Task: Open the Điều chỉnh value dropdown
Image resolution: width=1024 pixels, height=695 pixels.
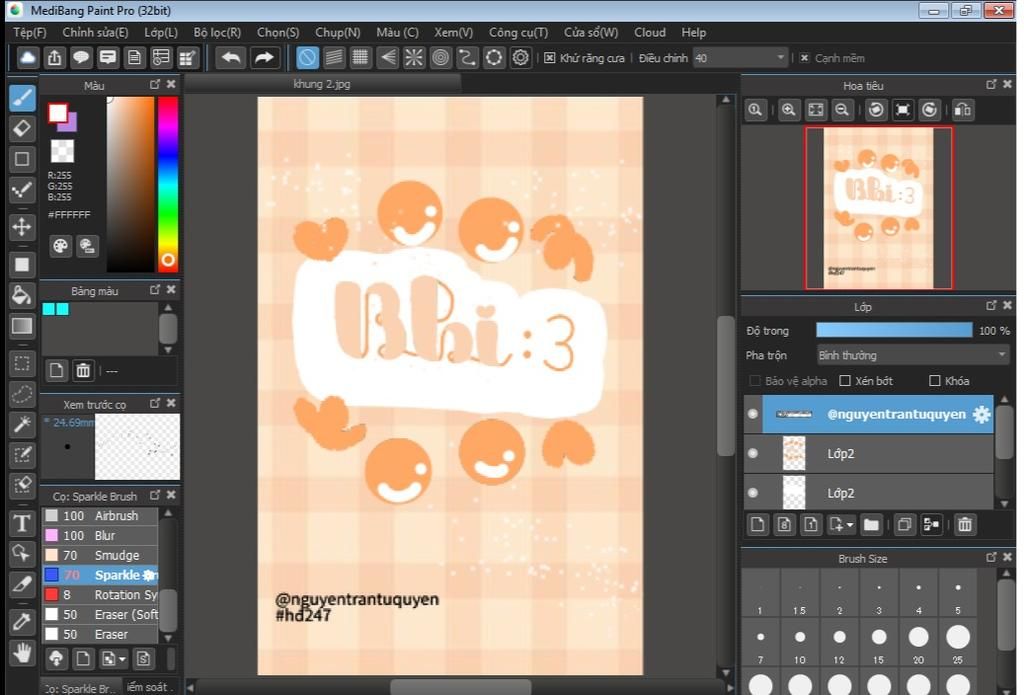Action: click(x=780, y=58)
